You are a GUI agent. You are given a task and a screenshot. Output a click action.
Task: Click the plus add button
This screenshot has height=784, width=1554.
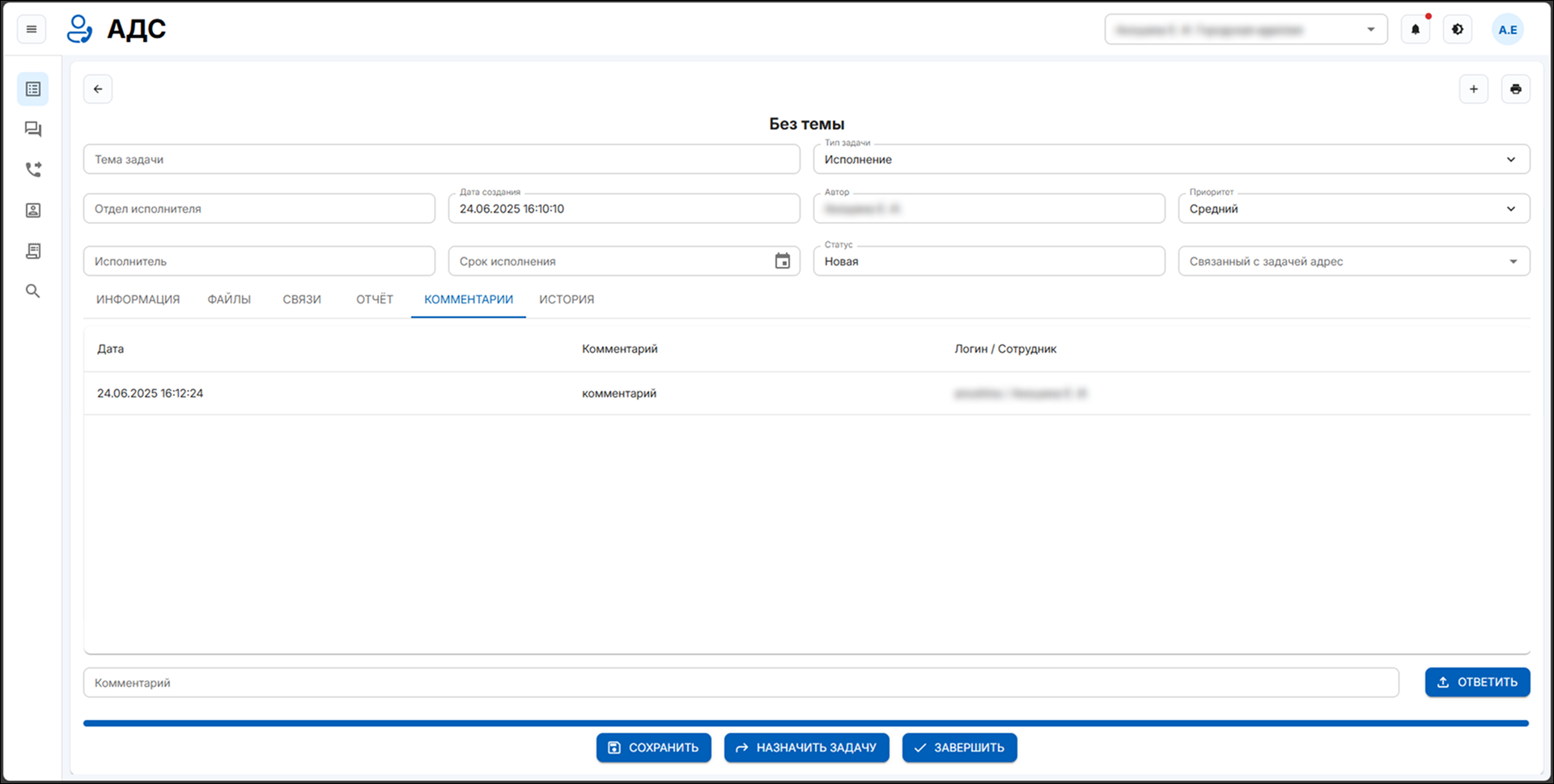[x=1473, y=89]
